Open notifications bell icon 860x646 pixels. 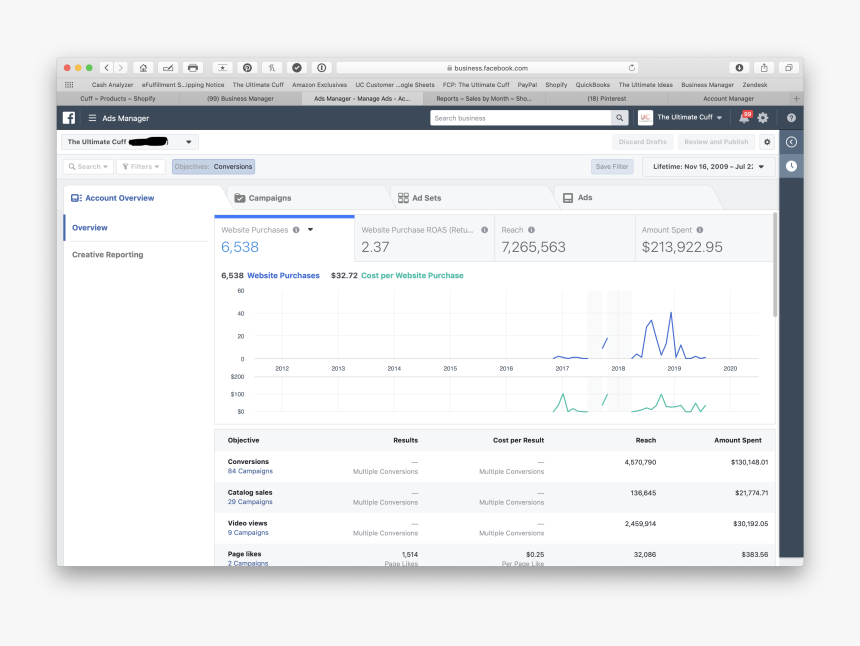coord(743,118)
